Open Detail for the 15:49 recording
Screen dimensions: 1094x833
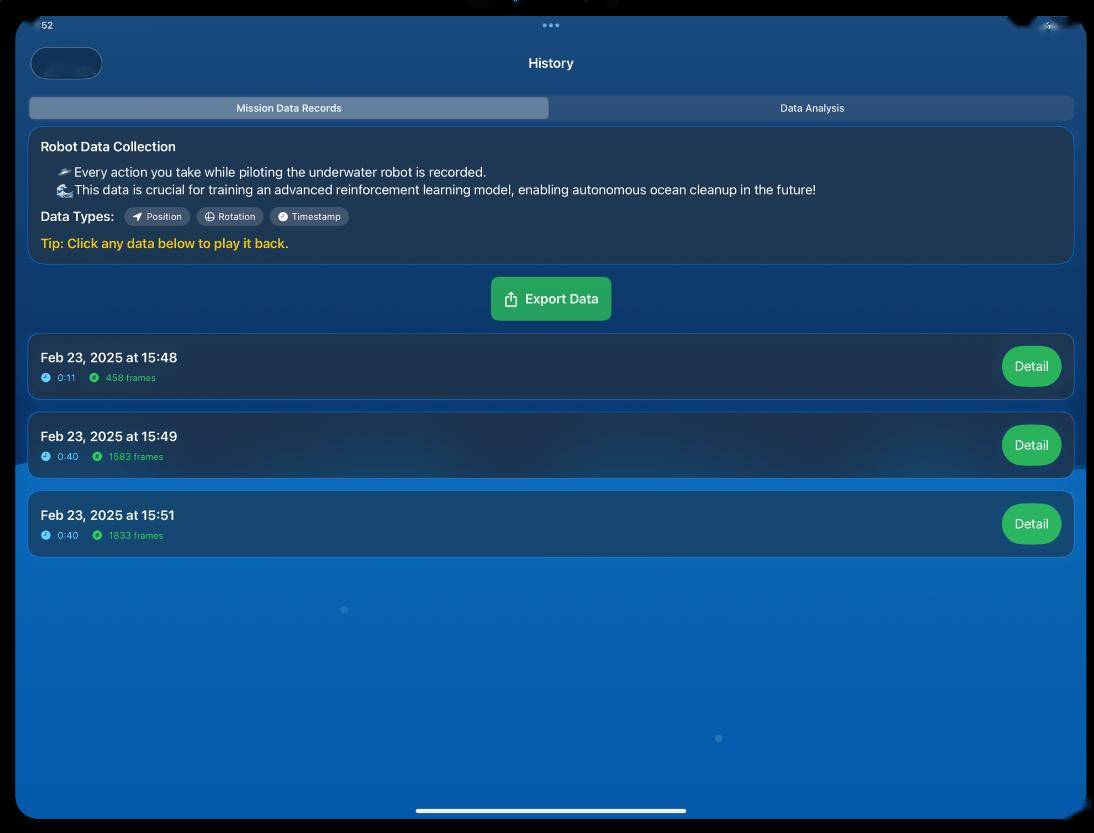point(1031,445)
